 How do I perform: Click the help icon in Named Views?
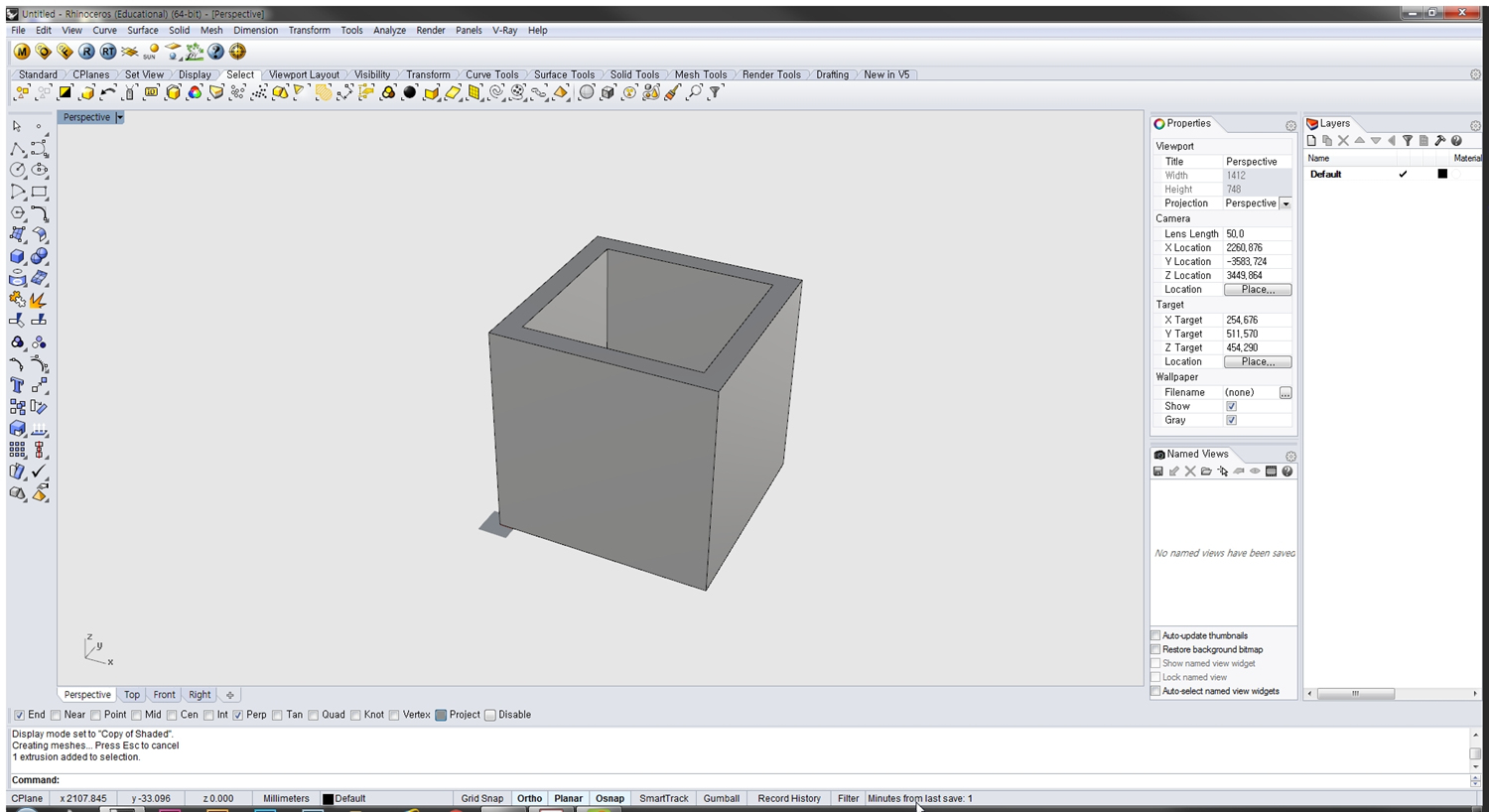click(1287, 472)
